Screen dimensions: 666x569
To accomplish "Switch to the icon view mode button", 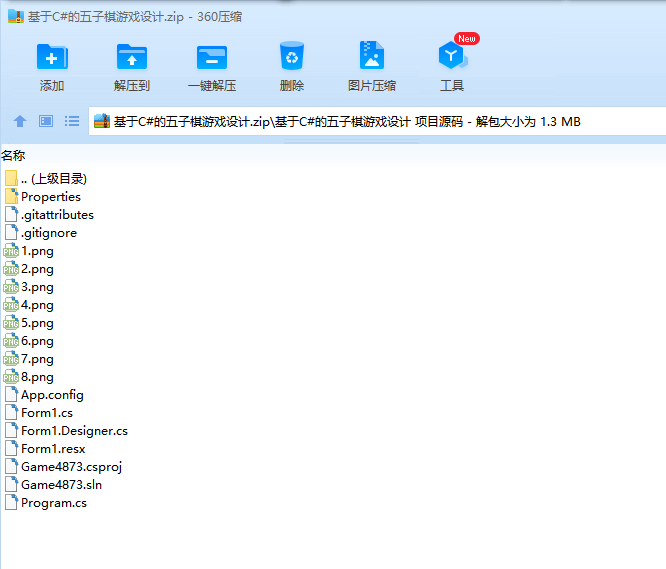I will (46, 121).
